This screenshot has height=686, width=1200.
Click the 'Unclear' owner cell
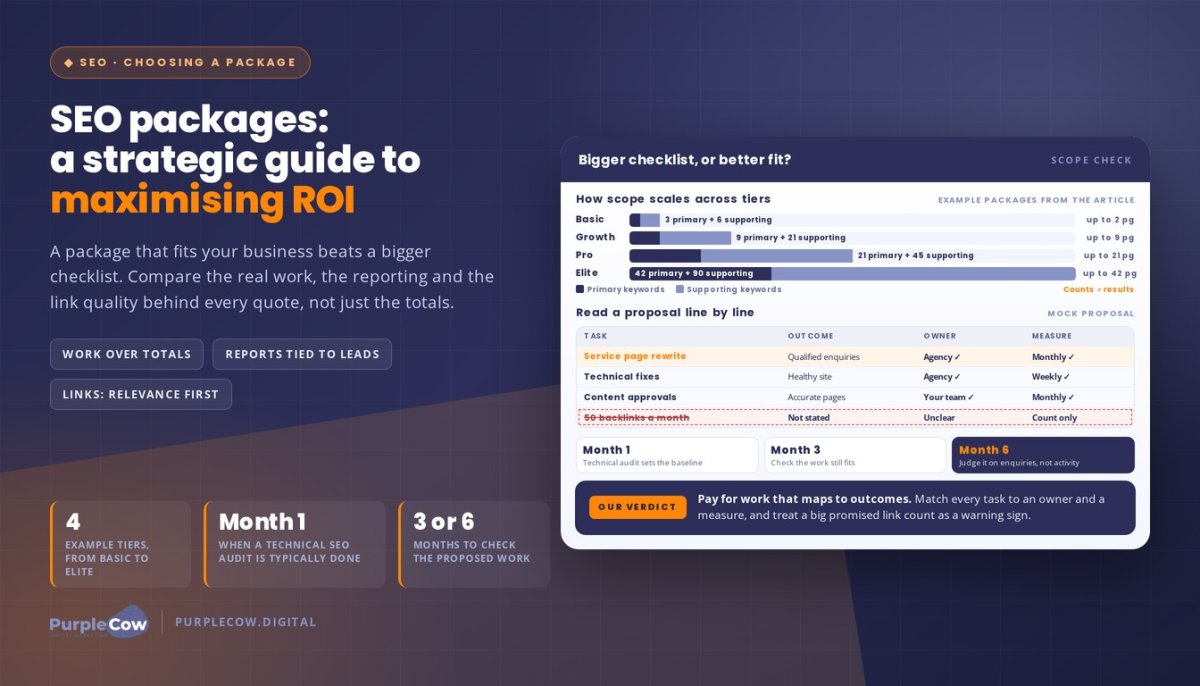click(940, 418)
